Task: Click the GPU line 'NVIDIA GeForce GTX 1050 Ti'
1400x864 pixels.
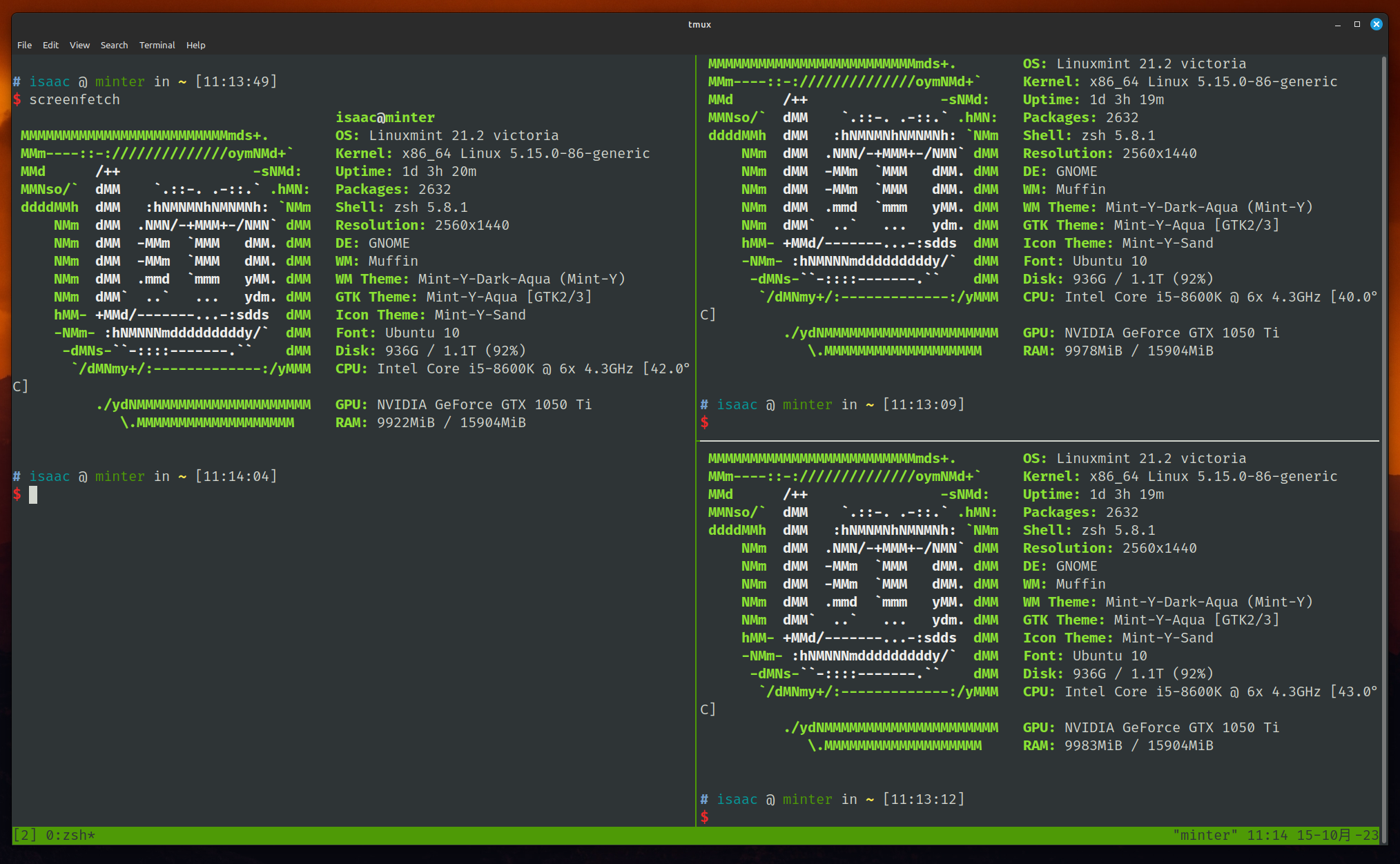Action: coord(486,404)
